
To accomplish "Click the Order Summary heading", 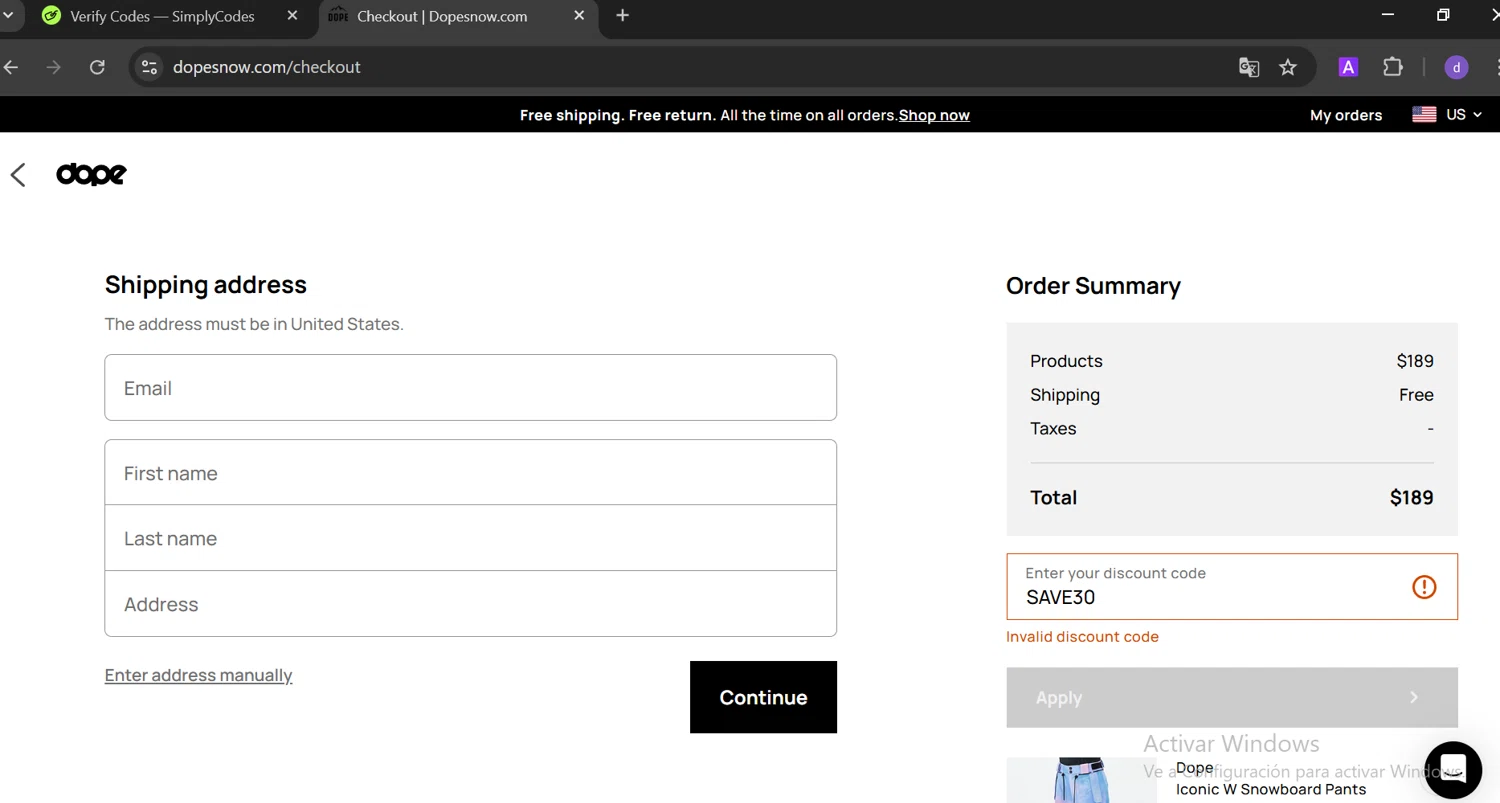I will tap(1093, 286).
